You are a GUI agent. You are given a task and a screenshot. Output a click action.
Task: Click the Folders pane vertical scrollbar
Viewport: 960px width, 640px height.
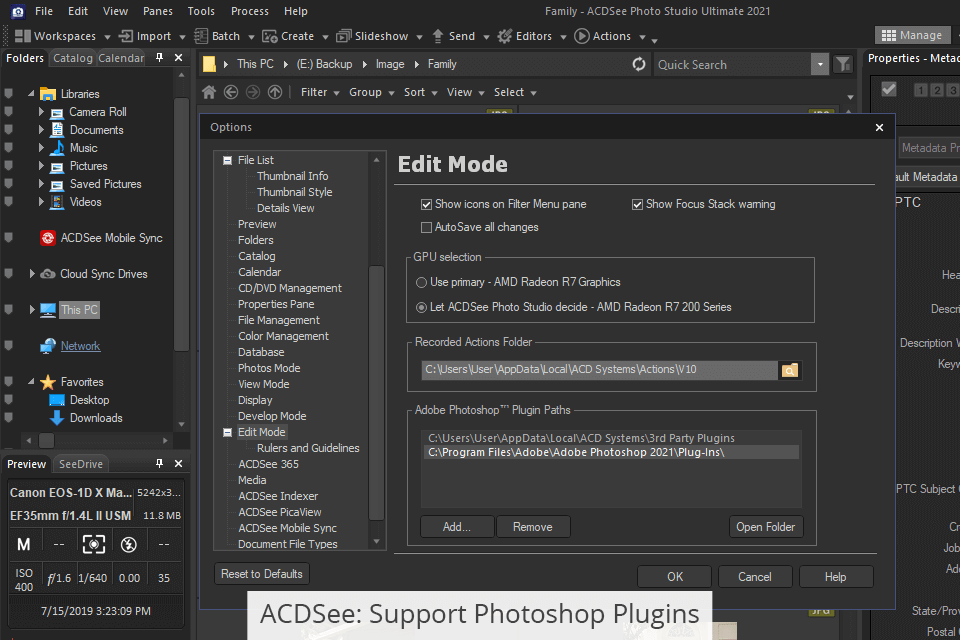(x=181, y=224)
